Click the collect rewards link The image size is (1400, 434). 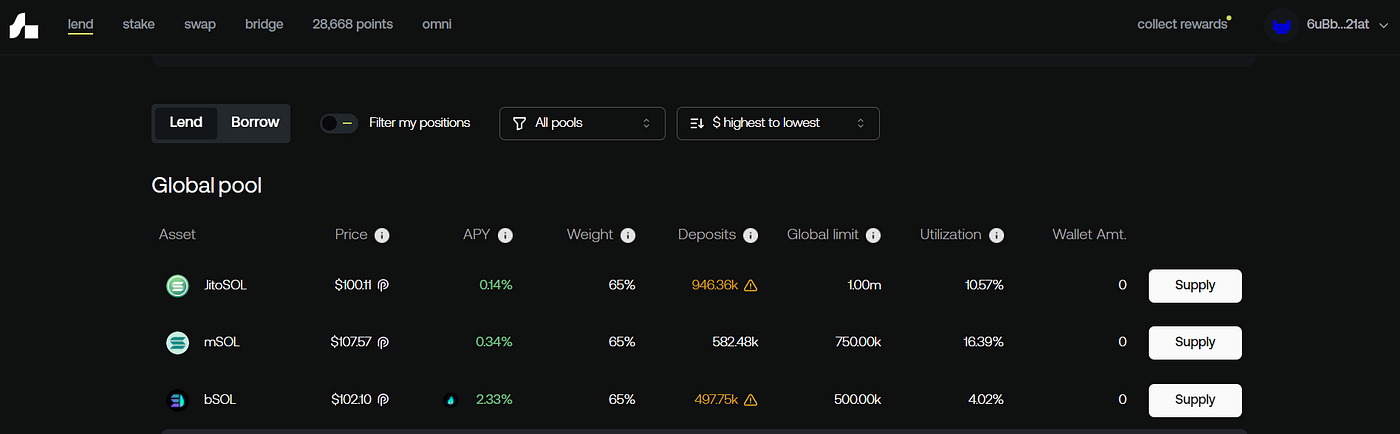(x=1182, y=24)
